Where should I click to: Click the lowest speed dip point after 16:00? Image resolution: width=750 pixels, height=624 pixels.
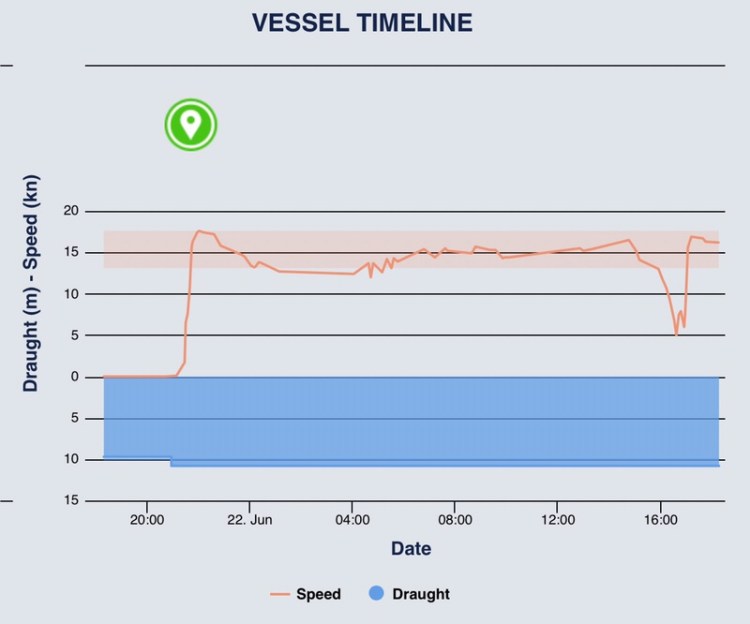pos(677,334)
